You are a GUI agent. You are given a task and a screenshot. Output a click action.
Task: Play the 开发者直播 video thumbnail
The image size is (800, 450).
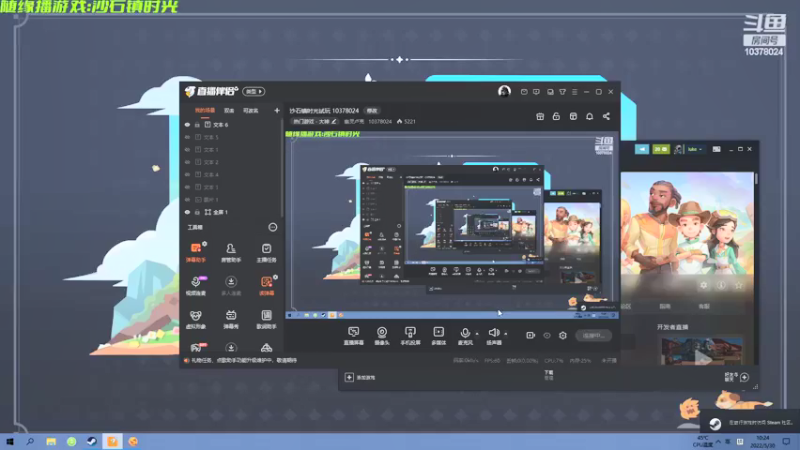coord(702,351)
